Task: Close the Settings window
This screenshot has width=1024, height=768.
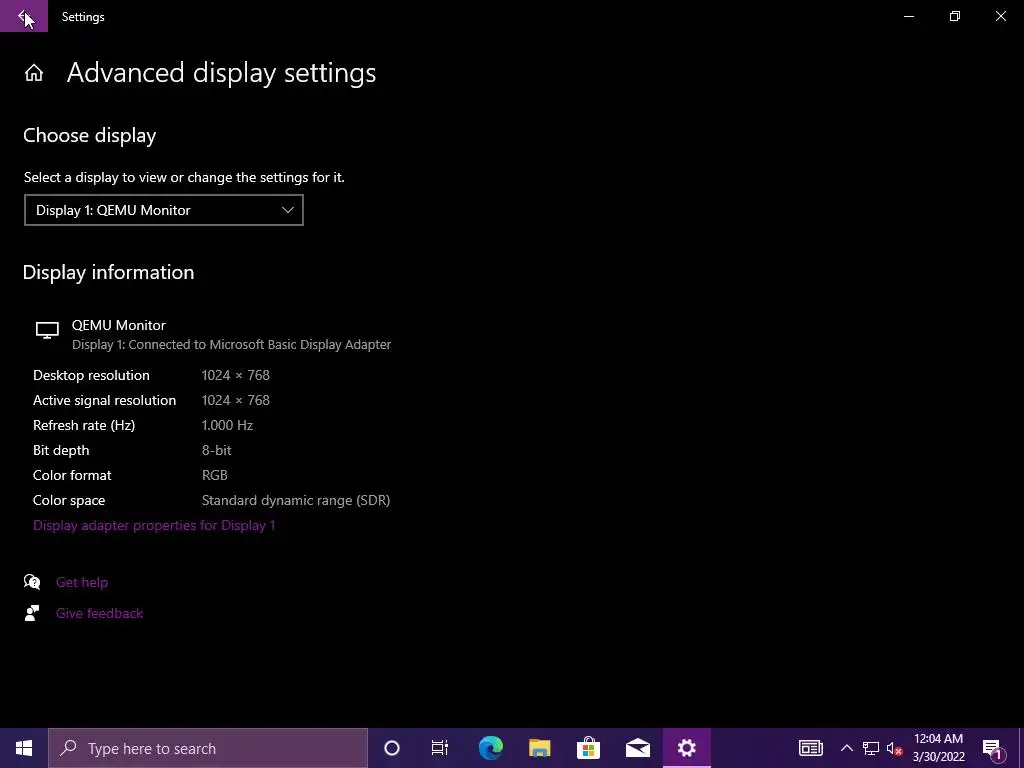Action: click(x=1000, y=16)
